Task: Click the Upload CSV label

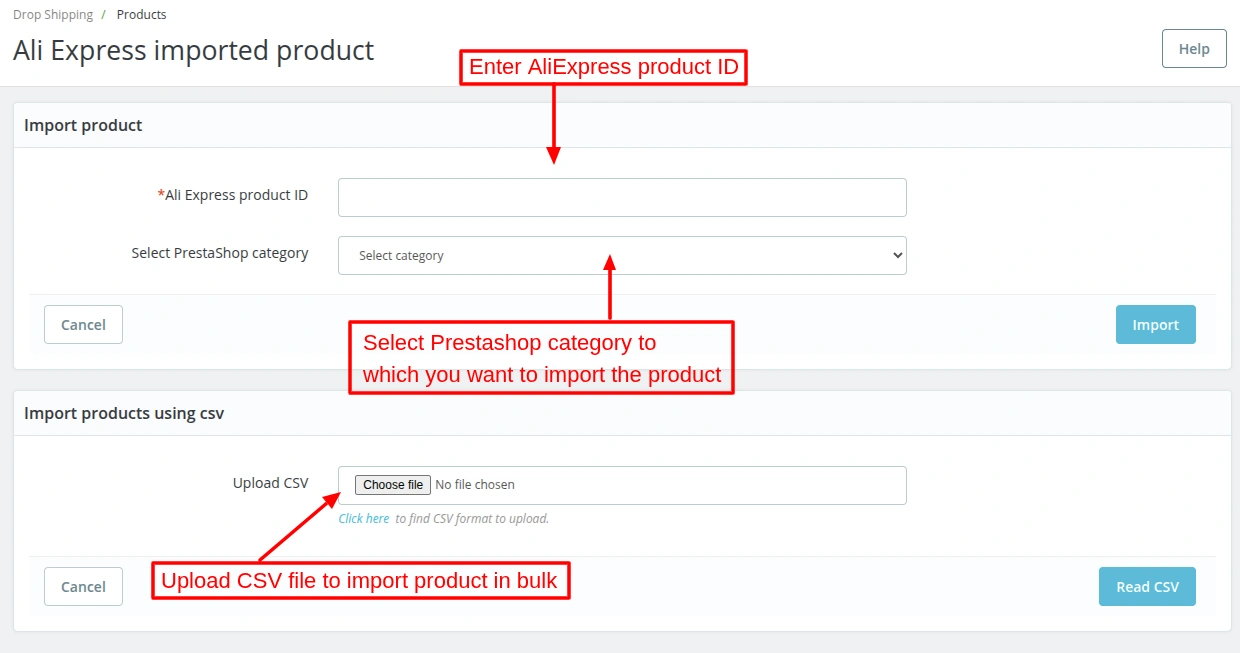Action: 270,482
